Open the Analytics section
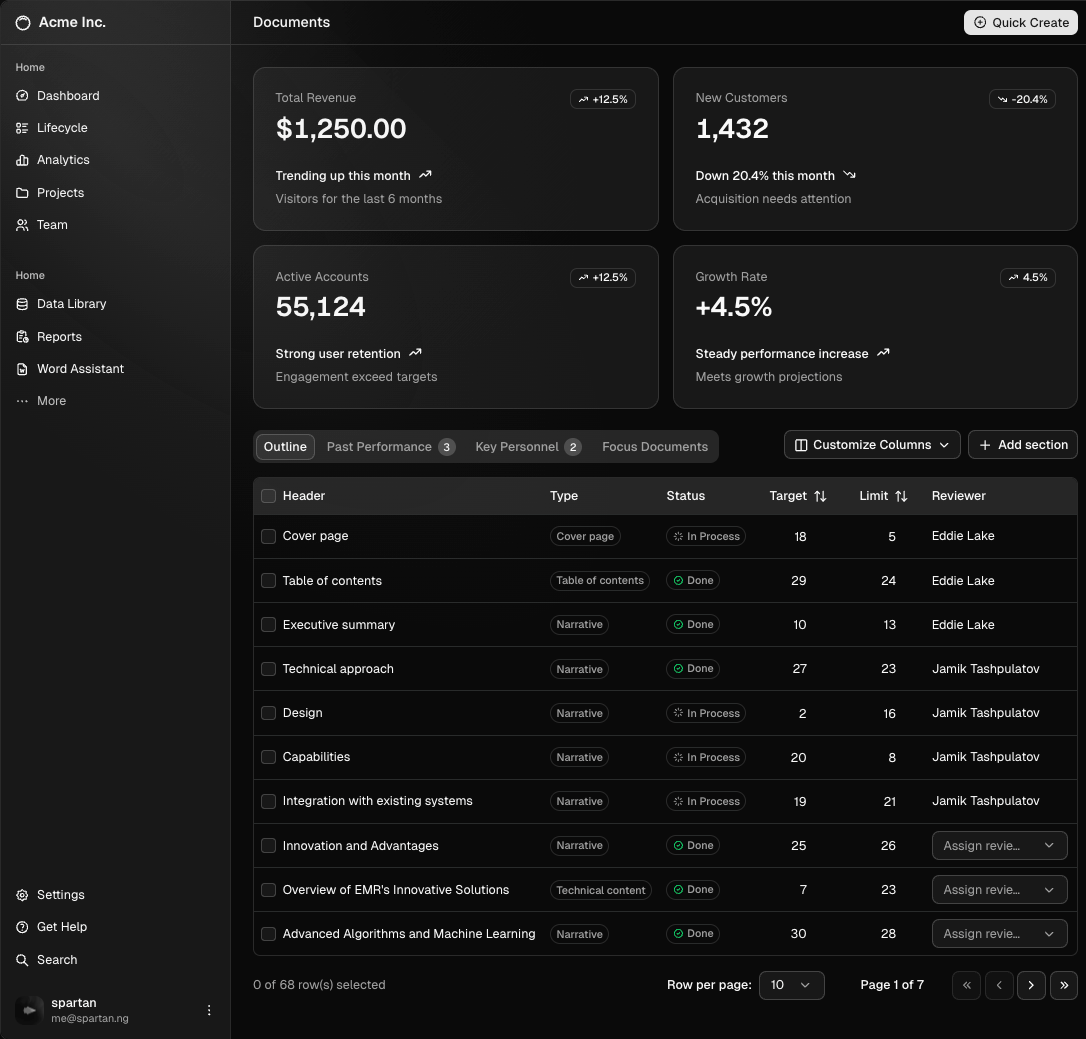 point(64,160)
